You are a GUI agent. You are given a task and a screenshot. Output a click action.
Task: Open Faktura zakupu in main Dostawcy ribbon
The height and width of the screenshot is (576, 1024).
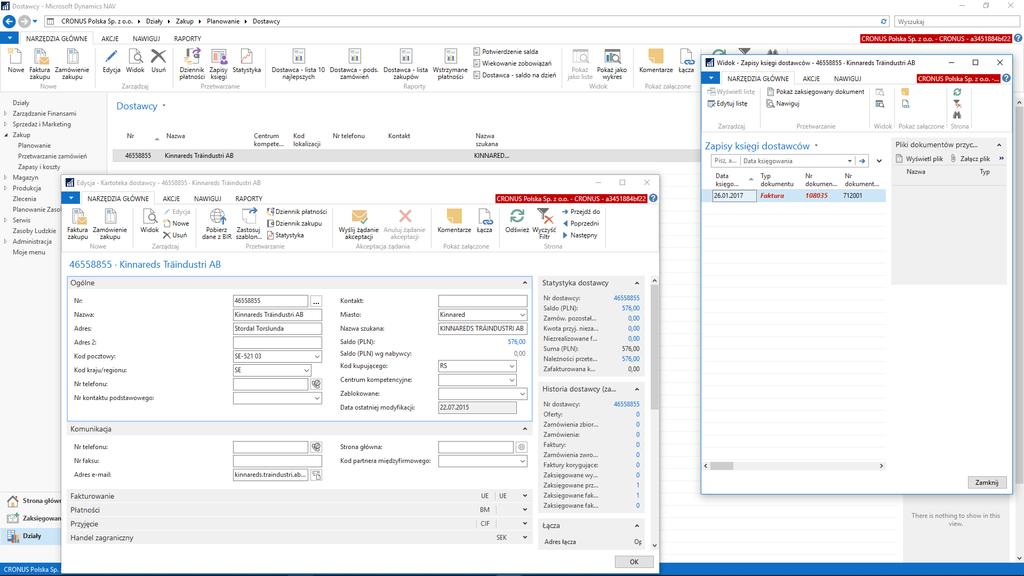coord(39,65)
